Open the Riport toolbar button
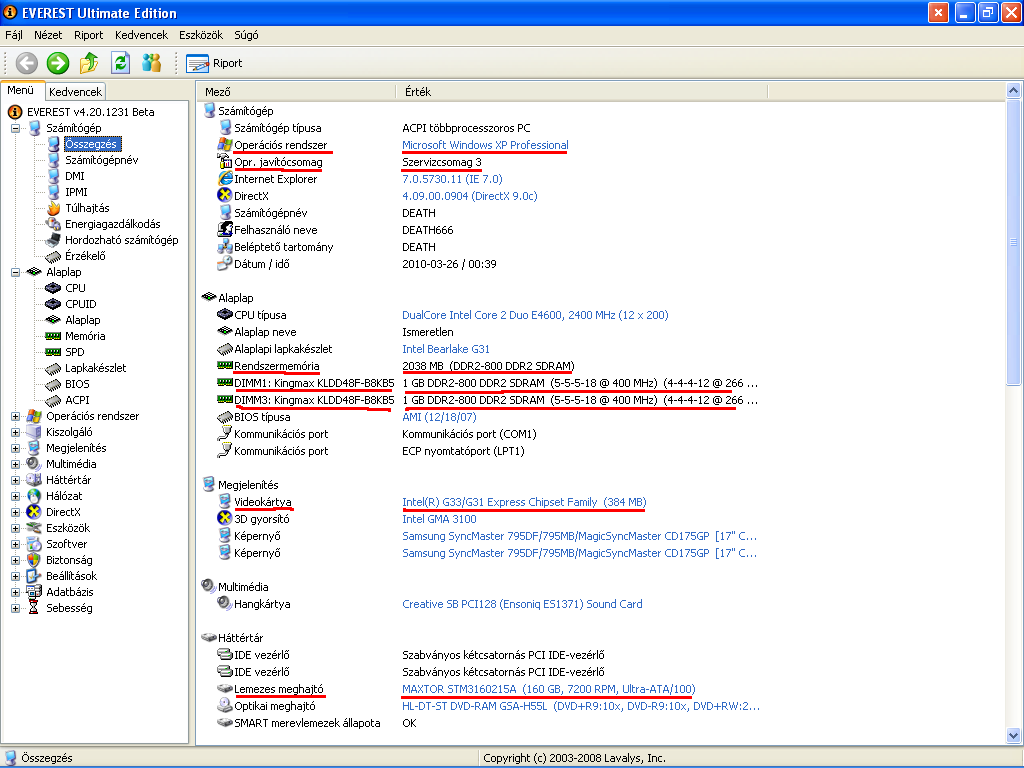This screenshot has width=1024, height=768. [214, 63]
